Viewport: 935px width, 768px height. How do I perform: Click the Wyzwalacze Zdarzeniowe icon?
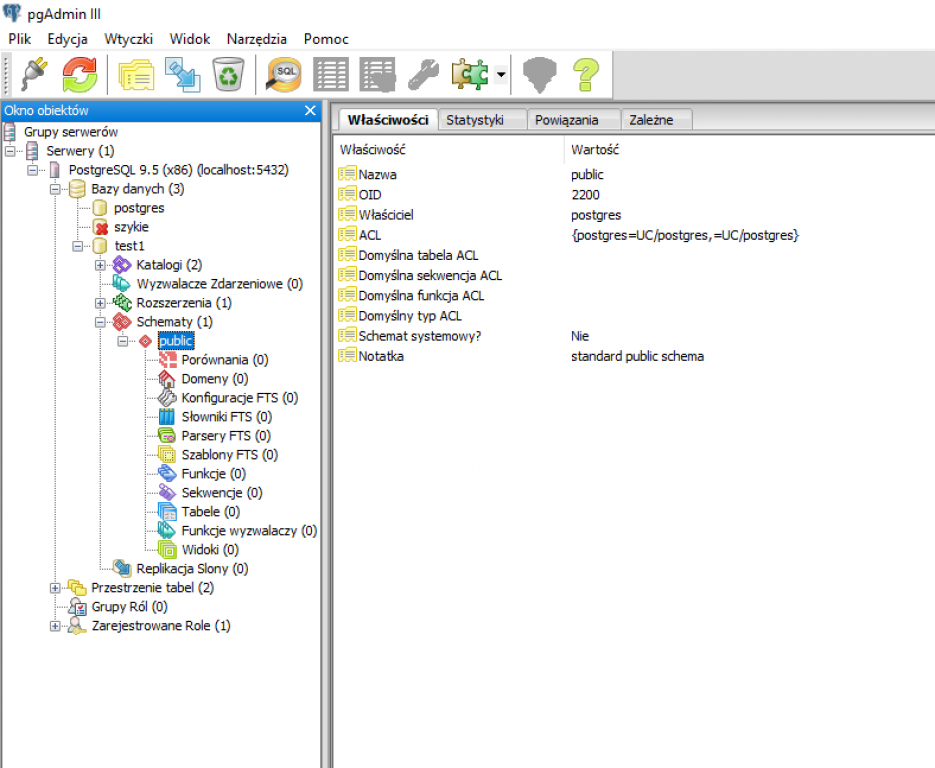pyautogui.click(x=122, y=284)
